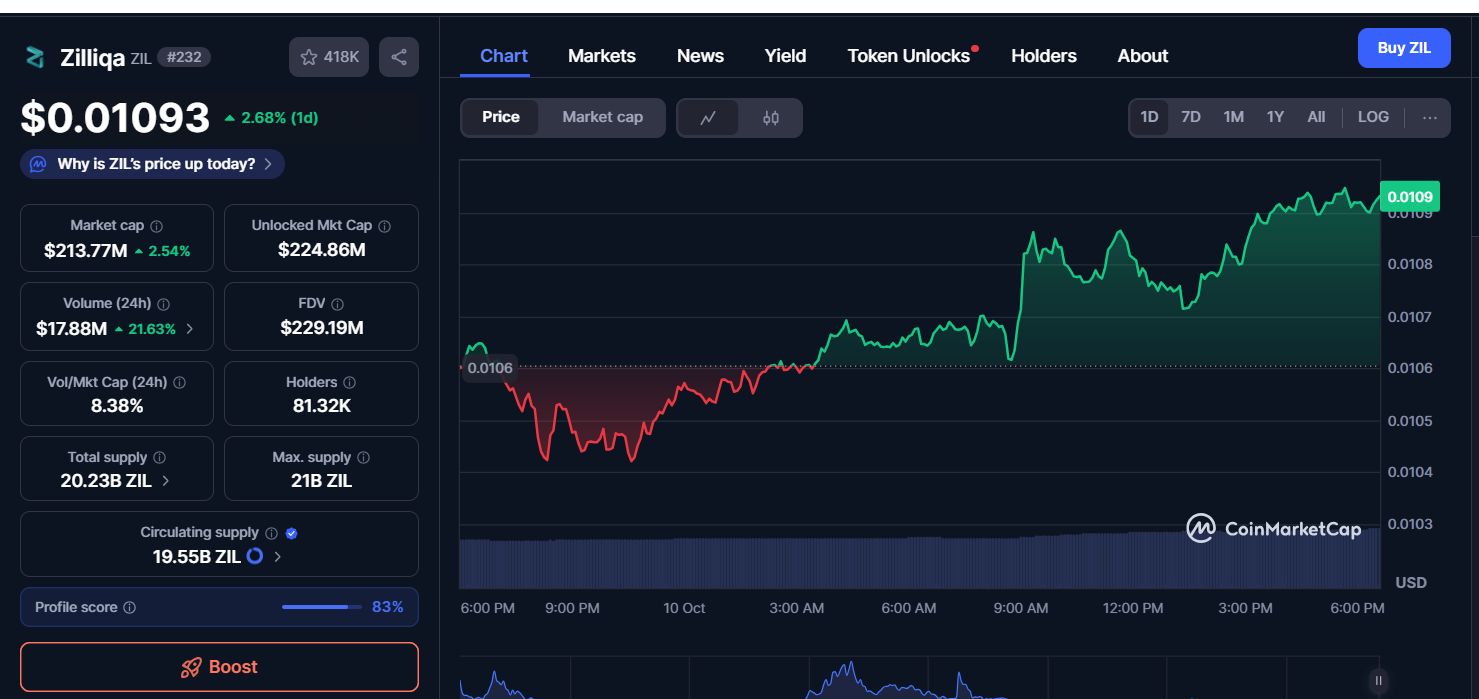
Task: Click the Profile score info icon
Action: click(130, 607)
